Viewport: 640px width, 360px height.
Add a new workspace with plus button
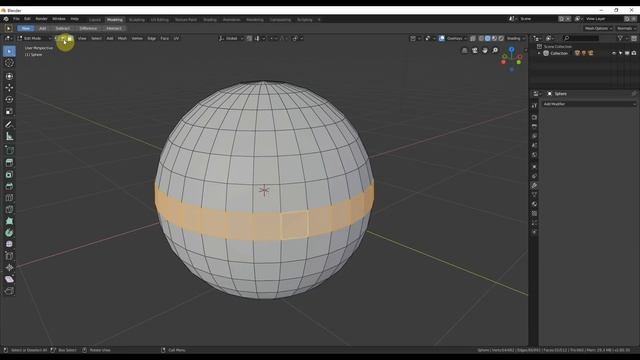click(319, 20)
